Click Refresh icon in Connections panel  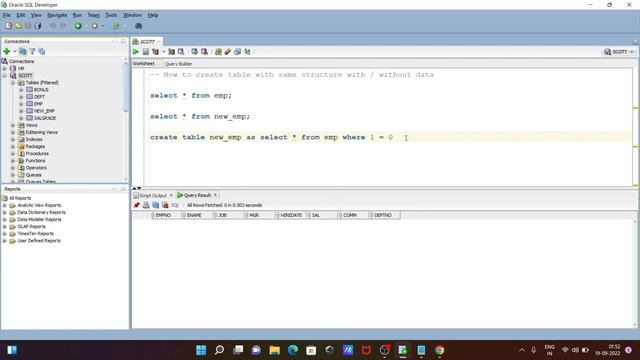pyautogui.click(x=23, y=51)
